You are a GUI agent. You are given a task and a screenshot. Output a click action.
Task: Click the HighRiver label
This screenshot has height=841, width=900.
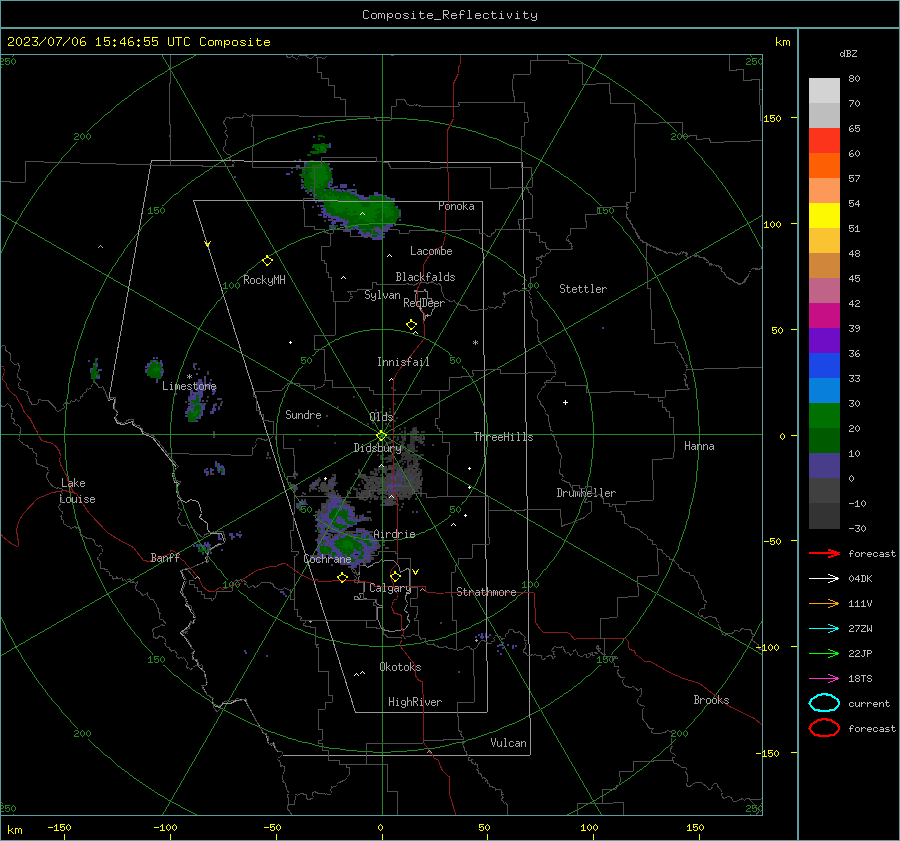tap(415, 702)
